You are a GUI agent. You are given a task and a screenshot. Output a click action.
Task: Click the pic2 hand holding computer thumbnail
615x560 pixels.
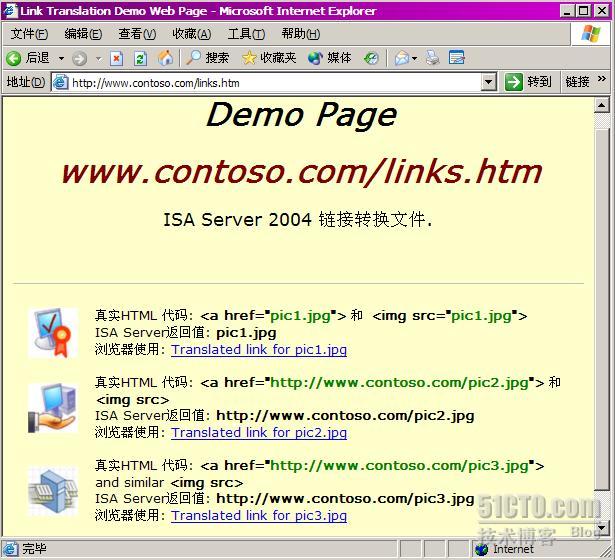[x=53, y=408]
